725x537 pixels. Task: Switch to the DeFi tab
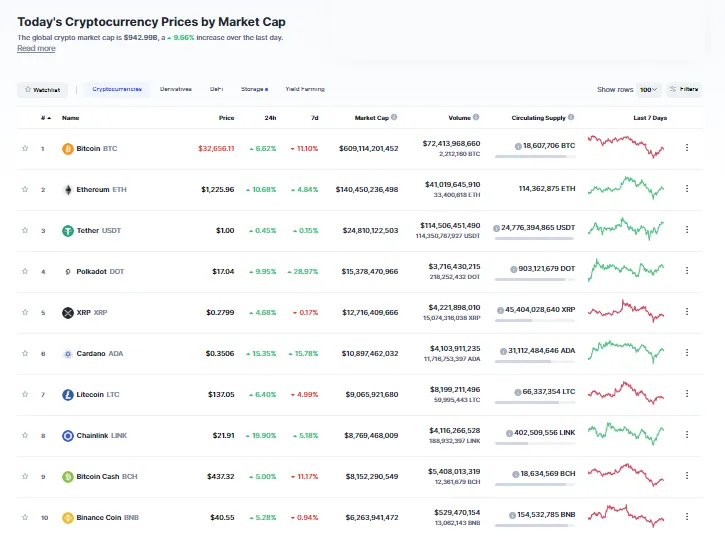click(x=216, y=89)
